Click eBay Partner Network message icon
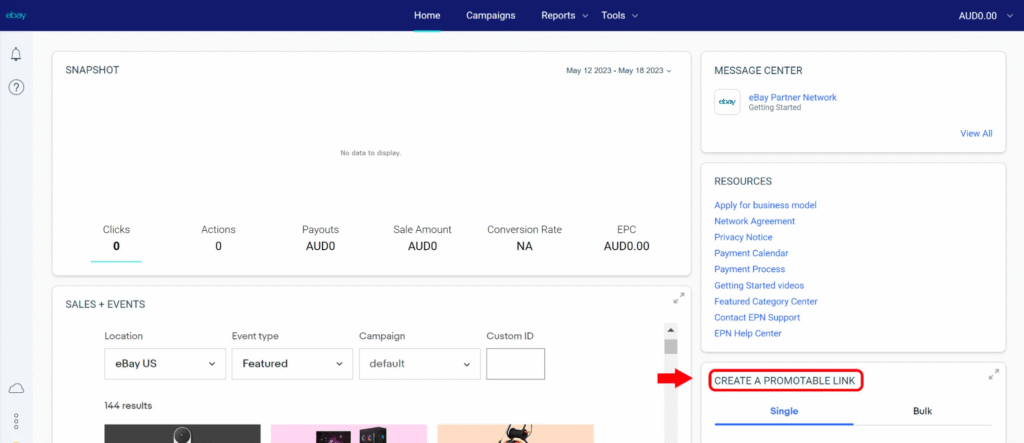This screenshot has width=1024, height=443. click(x=727, y=102)
